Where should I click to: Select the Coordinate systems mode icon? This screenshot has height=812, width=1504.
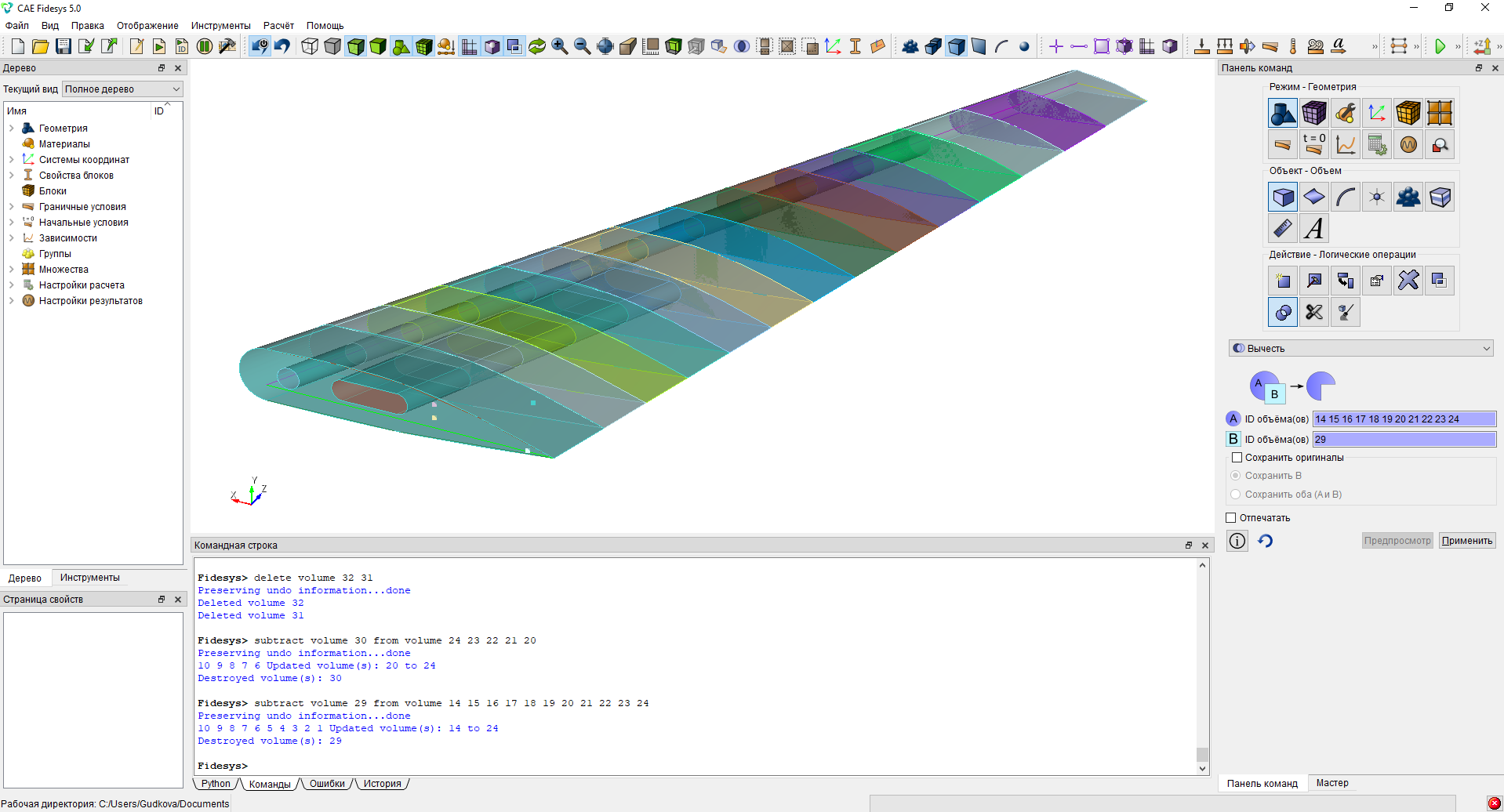1377,113
